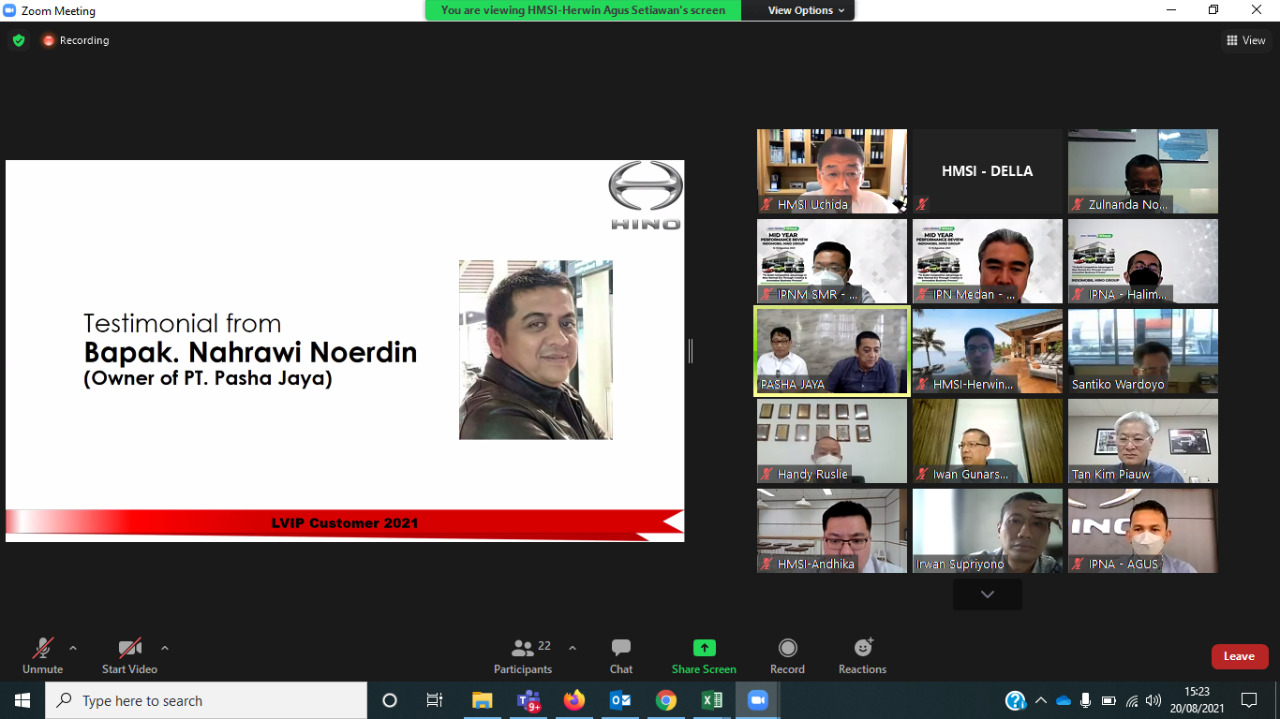
Task: Select the PASHA JAYA video thumbnail
Action: (x=831, y=351)
